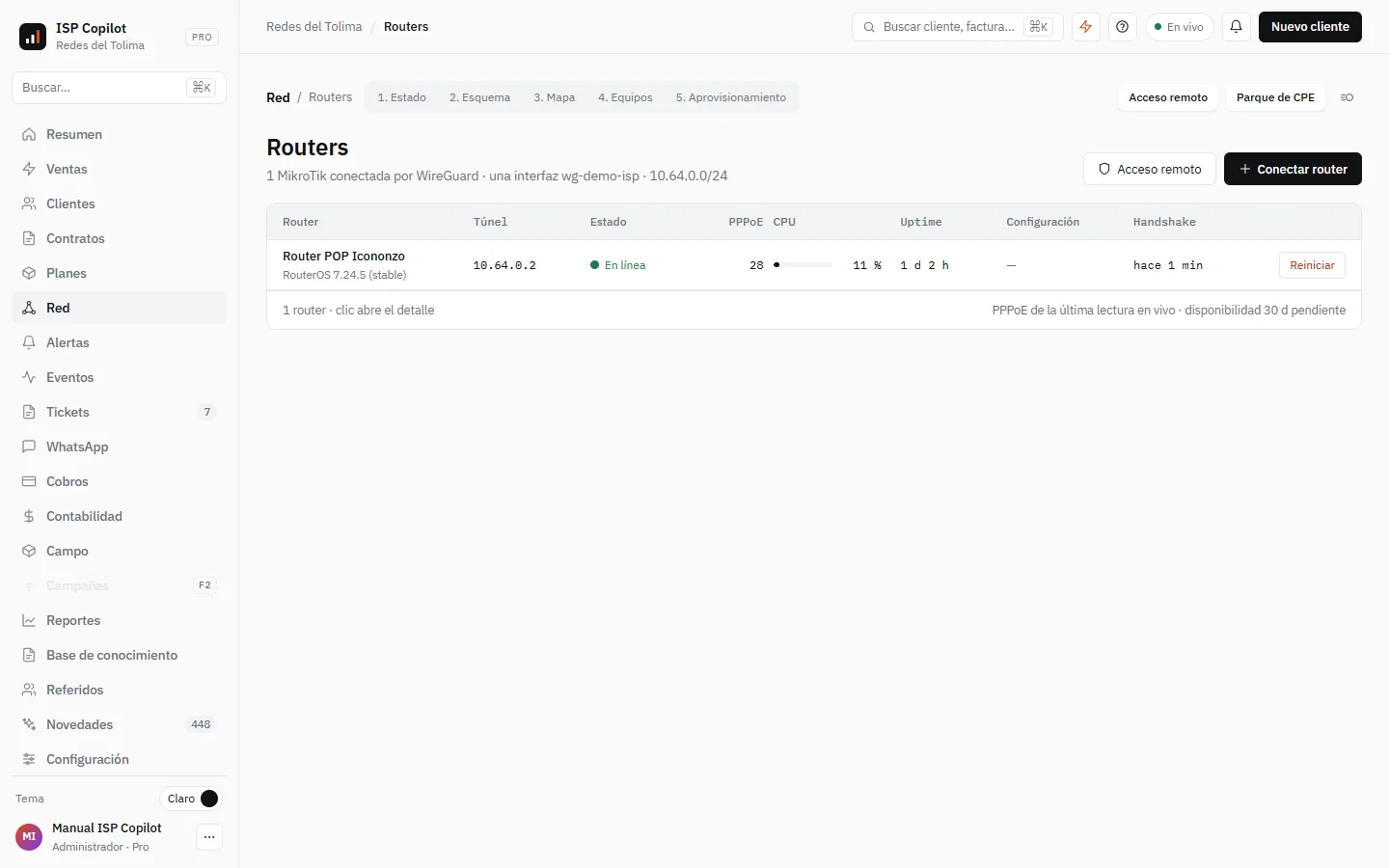Viewport: 1389px width, 868px height.
Task: Click the CPU usage bar of Router POP Icononzo
Action: click(x=803, y=265)
